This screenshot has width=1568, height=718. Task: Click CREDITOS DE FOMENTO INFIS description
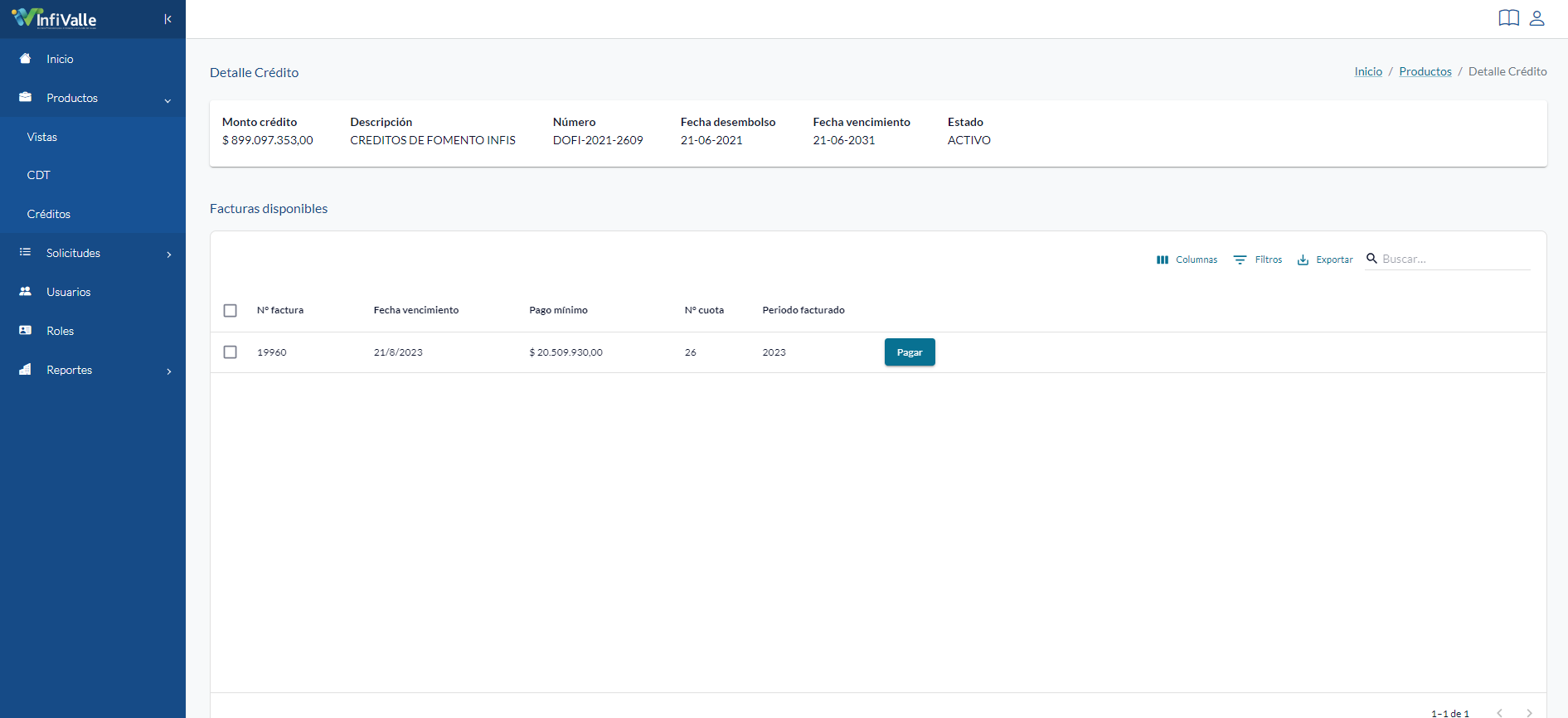(x=433, y=140)
